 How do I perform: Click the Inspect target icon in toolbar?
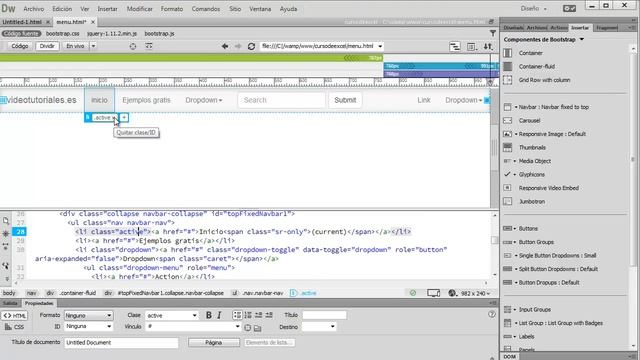133,47
